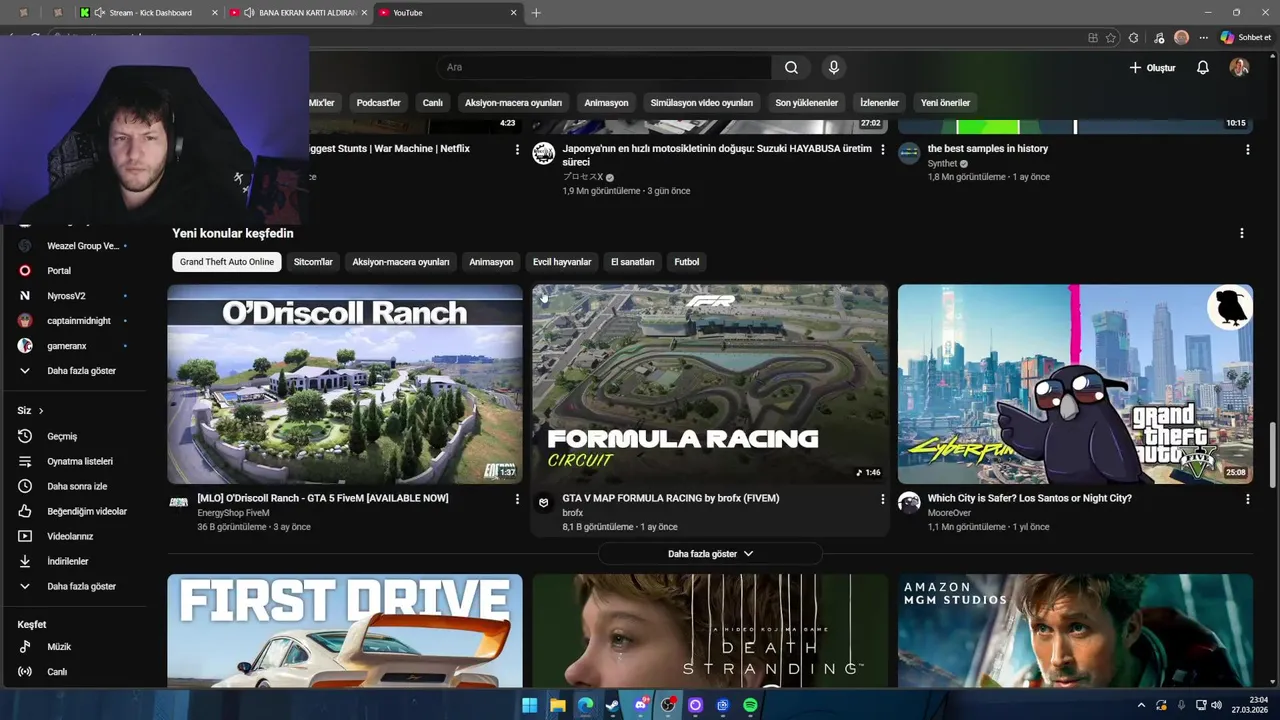Select the Grand Theft Auto Online topic chip

(227, 262)
